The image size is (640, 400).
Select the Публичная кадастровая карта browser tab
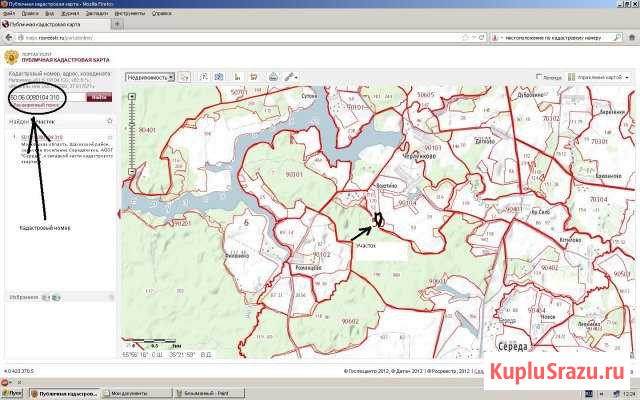click(x=55, y=24)
